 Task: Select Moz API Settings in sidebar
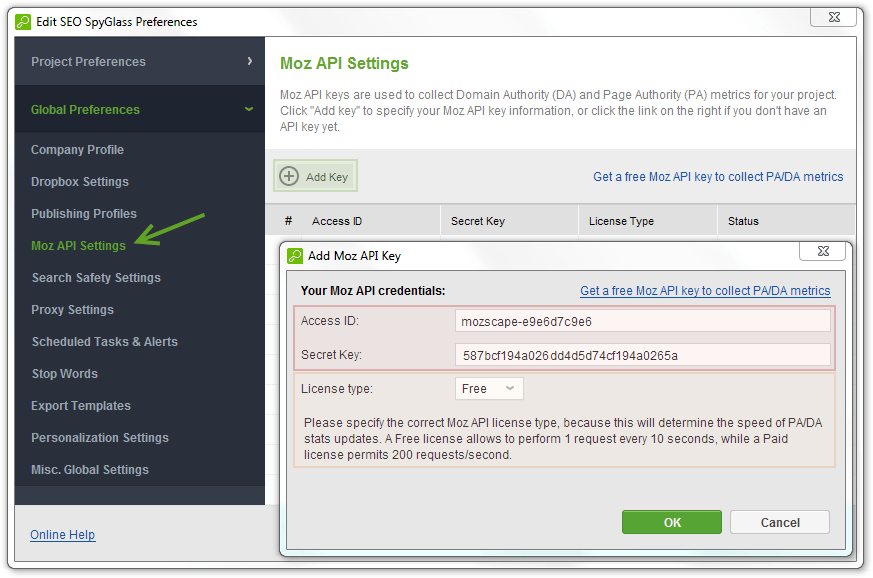[79, 246]
